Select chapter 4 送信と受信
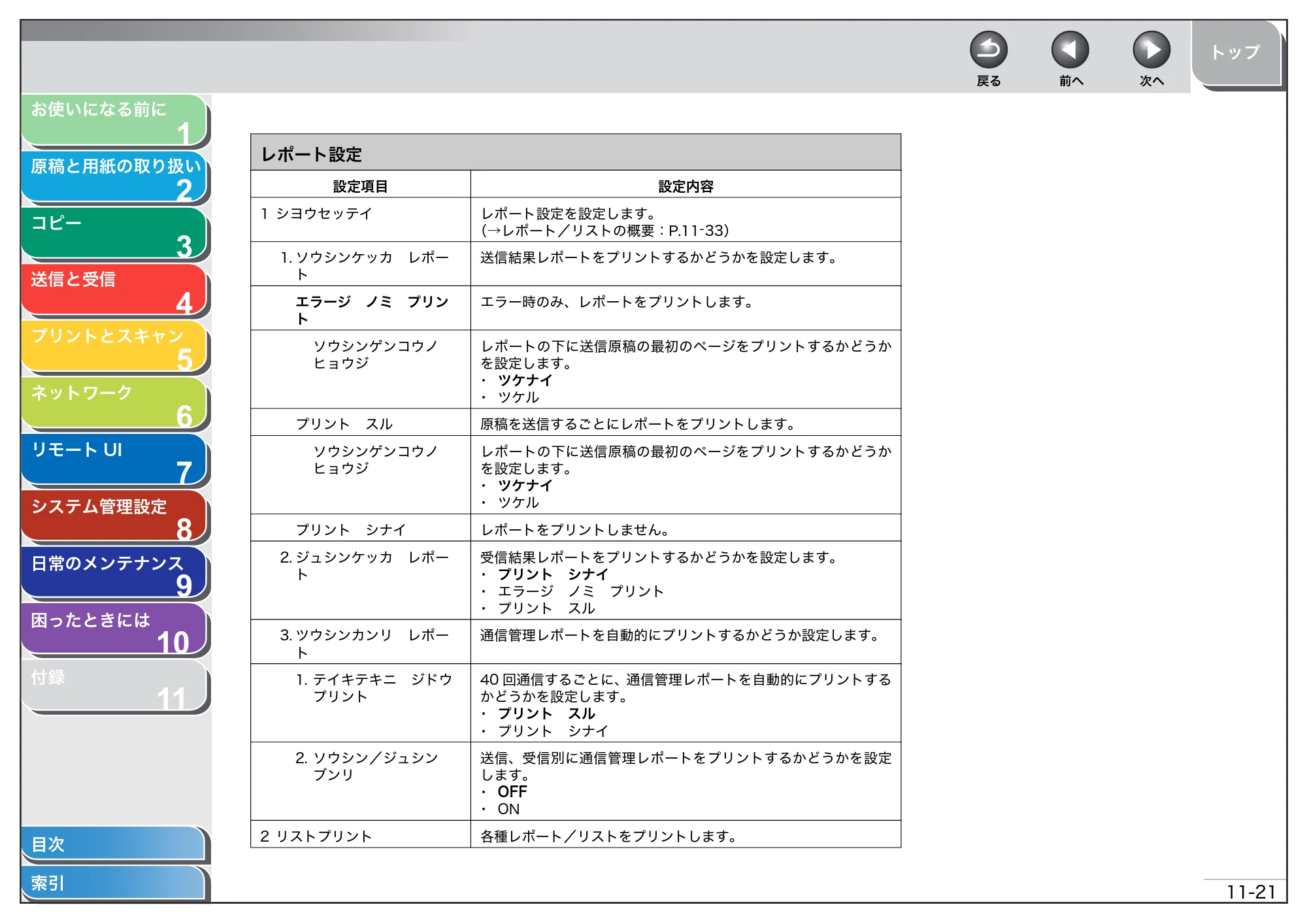Viewport: 1307px width, 924px height. coord(114,289)
